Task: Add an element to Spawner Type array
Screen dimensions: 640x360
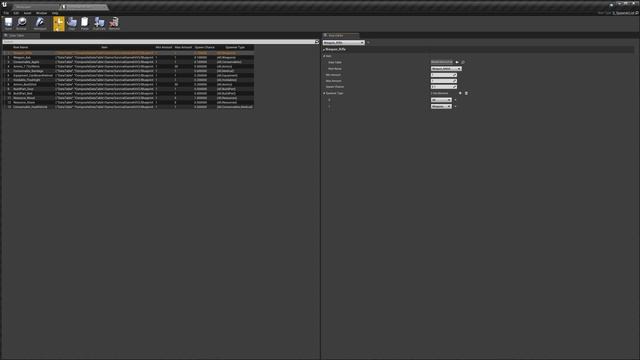Action: click(460, 93)
